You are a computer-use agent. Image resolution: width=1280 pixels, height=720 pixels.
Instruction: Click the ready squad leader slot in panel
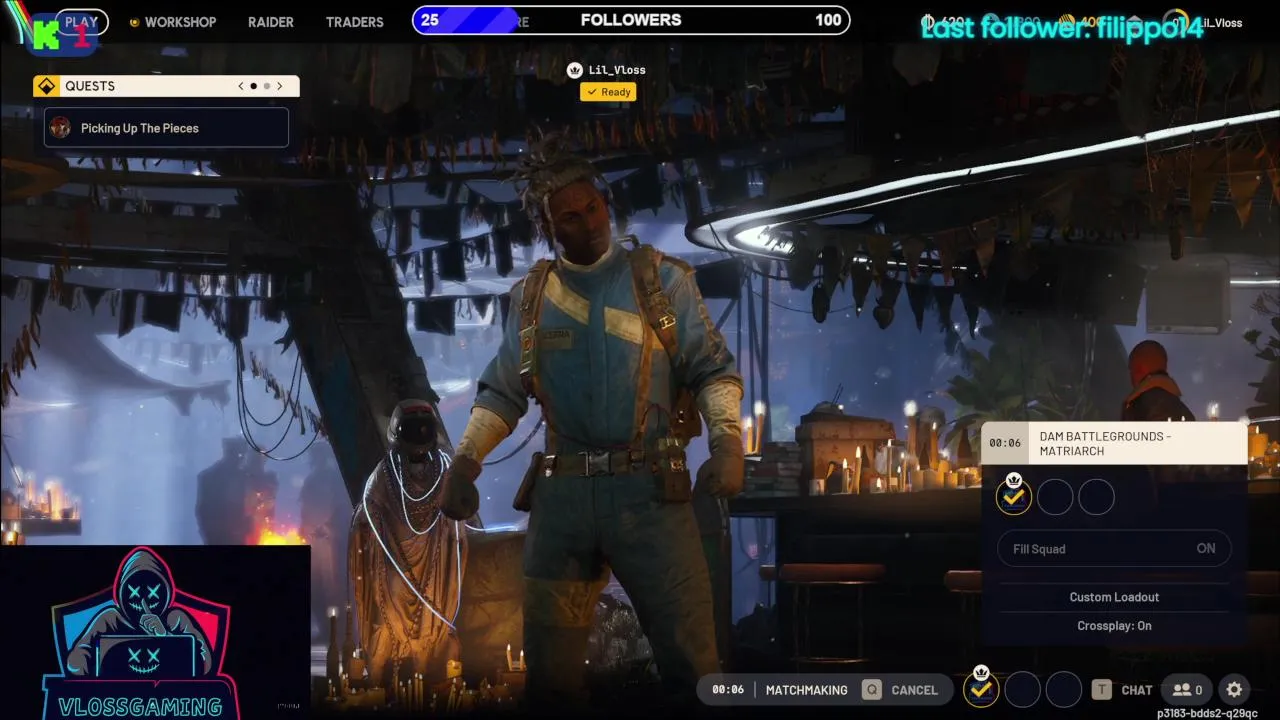tap(1013, 497)
